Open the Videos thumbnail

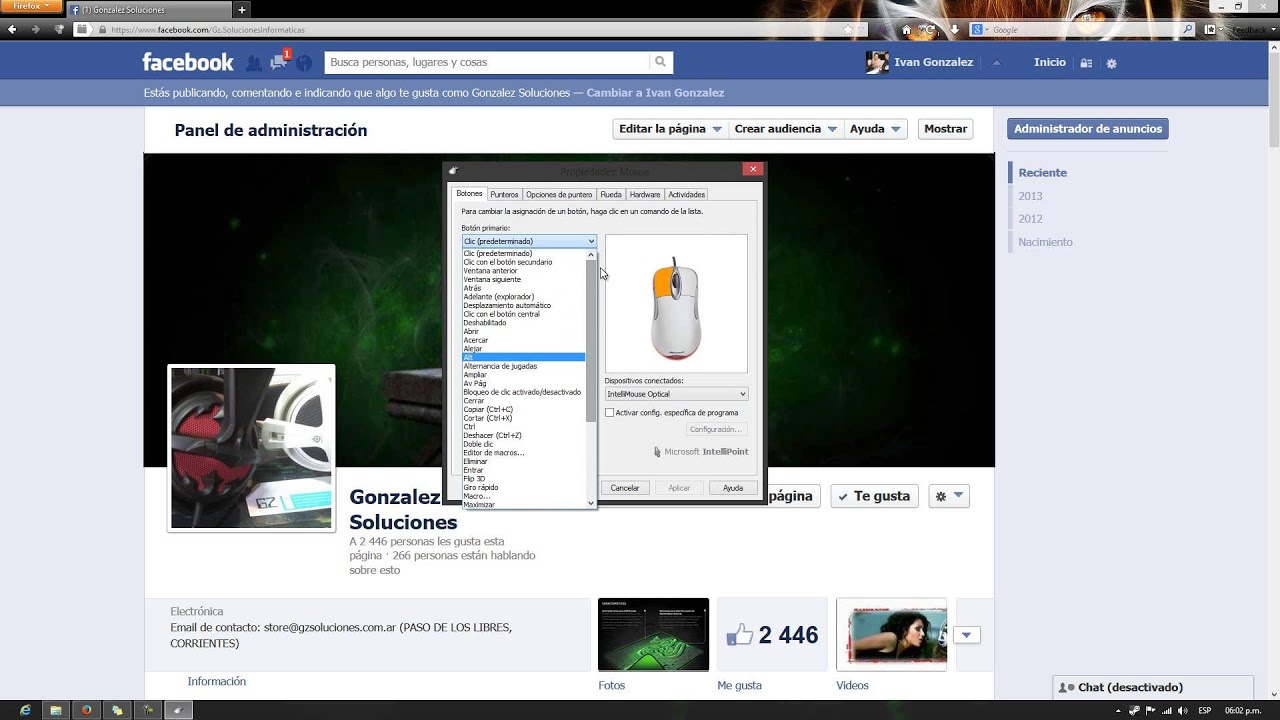(891, 635)
